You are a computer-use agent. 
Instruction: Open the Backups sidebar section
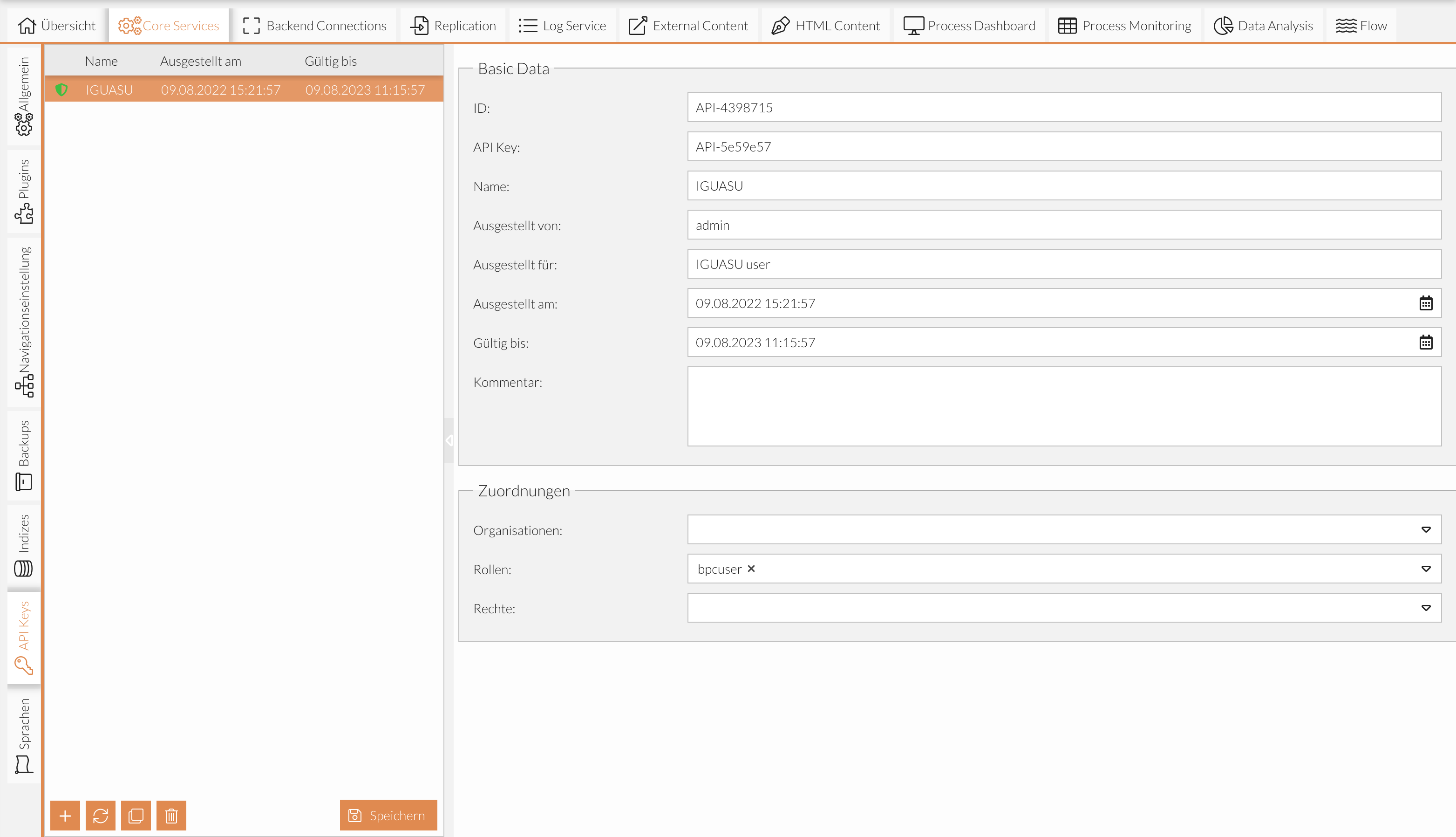(24, 455)
